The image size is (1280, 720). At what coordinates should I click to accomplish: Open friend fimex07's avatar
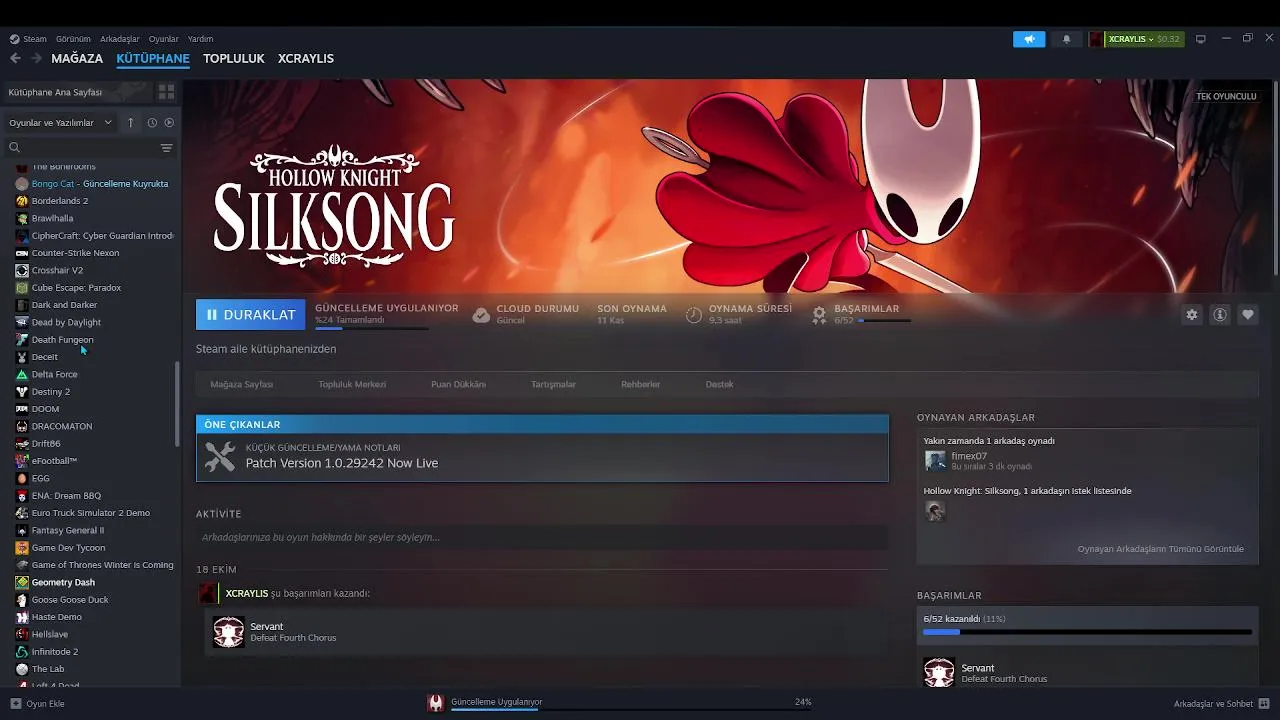935,460
